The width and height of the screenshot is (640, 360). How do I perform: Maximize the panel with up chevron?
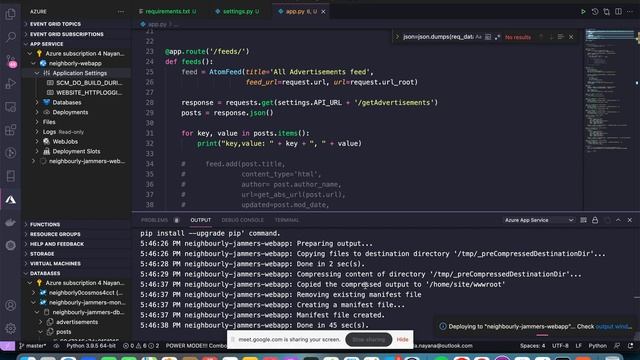[x=618, y=220]
